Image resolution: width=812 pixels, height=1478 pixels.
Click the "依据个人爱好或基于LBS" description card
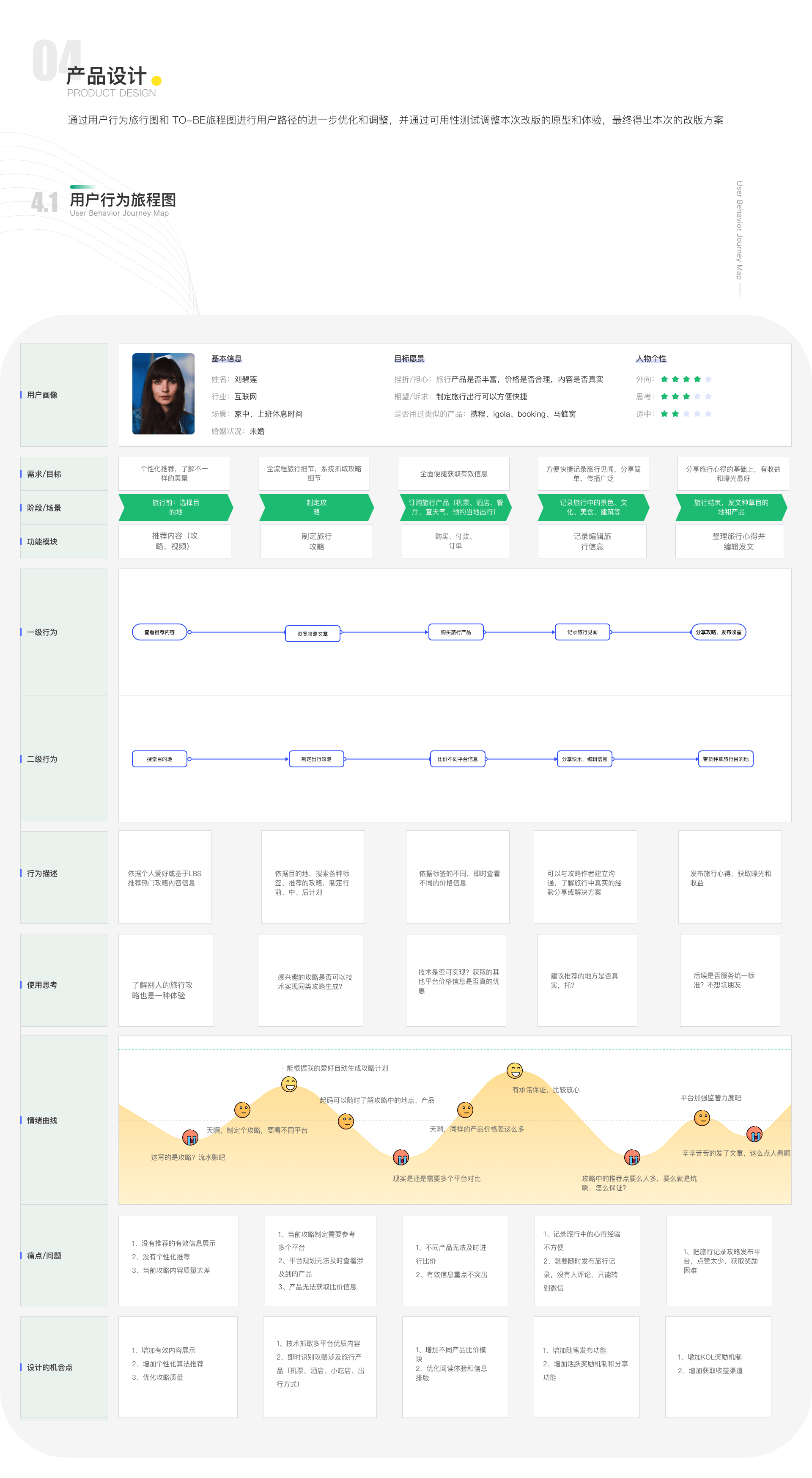click(165, 877)
